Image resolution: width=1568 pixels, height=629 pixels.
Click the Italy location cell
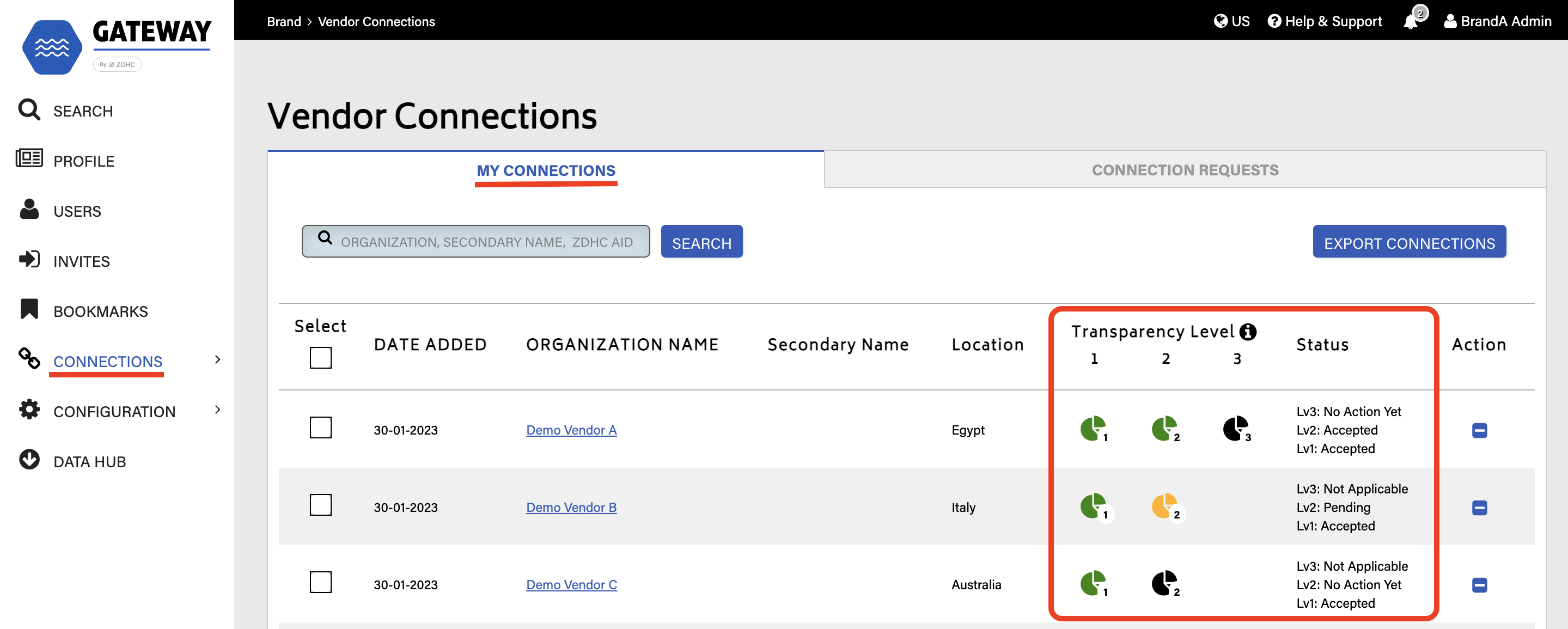[x=963, y=507]
